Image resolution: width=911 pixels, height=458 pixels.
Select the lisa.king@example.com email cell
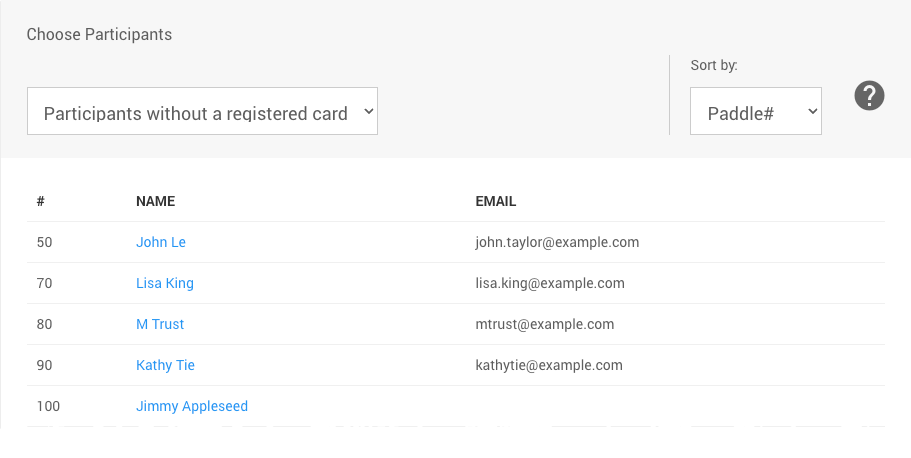point(550,283)
